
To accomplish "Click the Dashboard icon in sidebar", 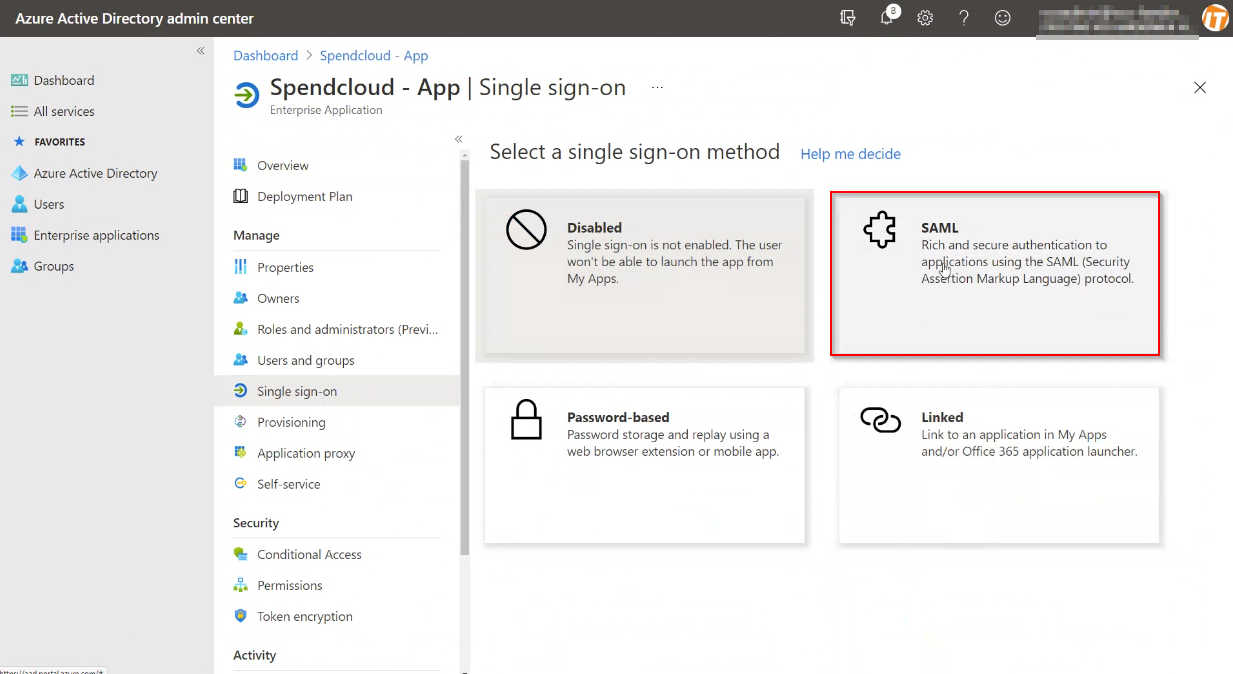I will pos(19,80).
